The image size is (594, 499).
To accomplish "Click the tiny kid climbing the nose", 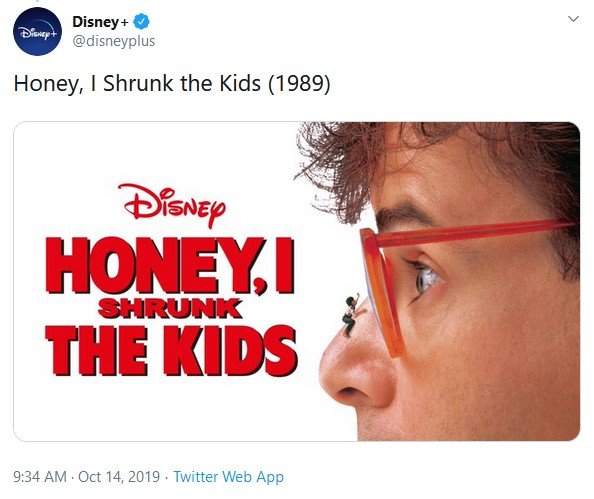I will coord(353,315).
